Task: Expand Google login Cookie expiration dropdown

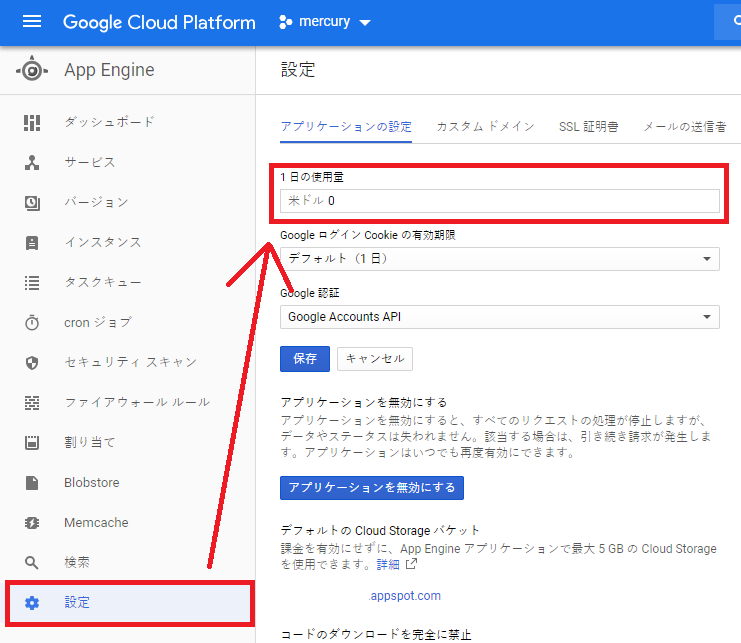Action: [499, 259]
